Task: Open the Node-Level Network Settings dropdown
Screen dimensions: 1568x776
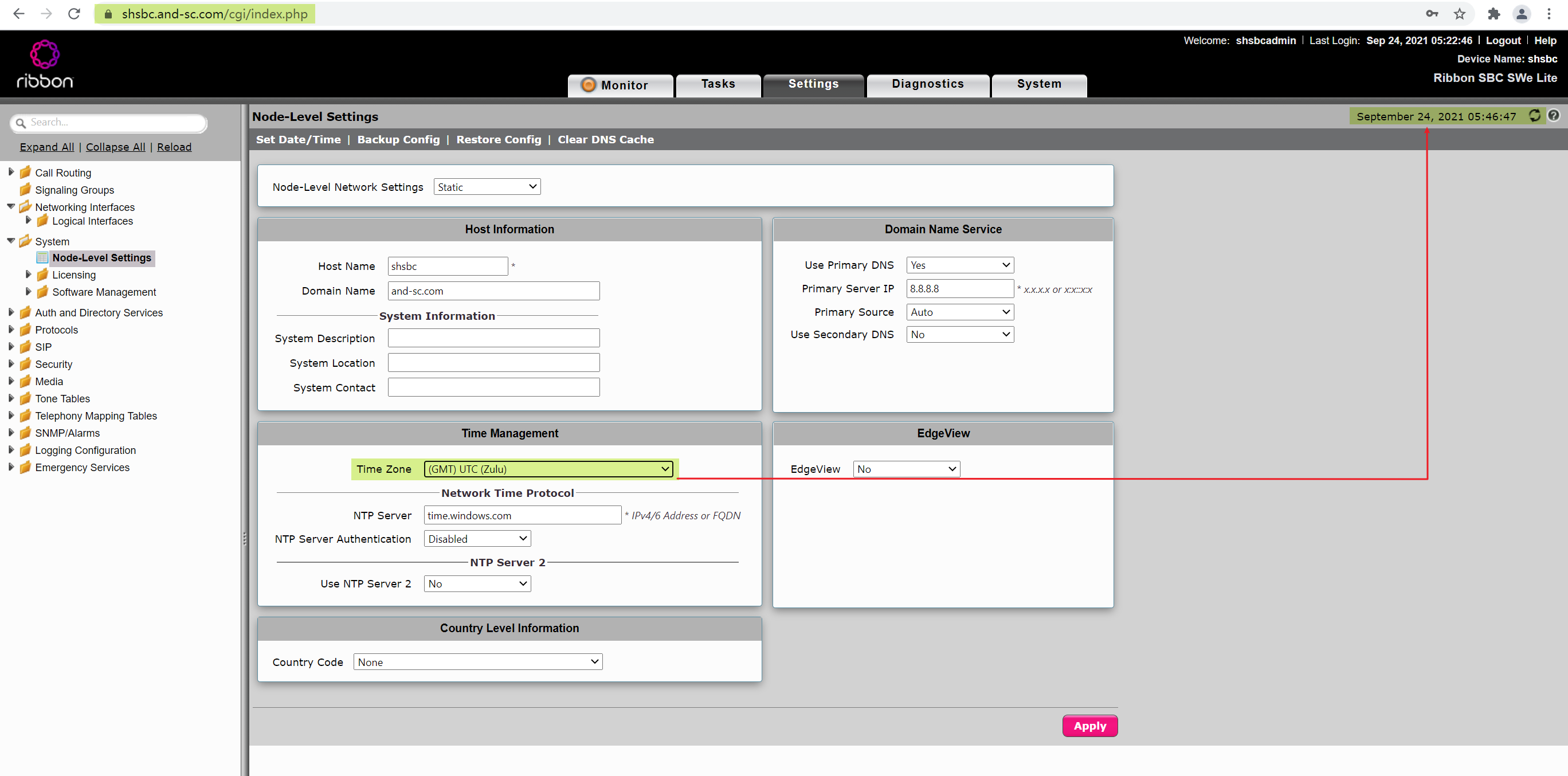Action: coord(487,187)
